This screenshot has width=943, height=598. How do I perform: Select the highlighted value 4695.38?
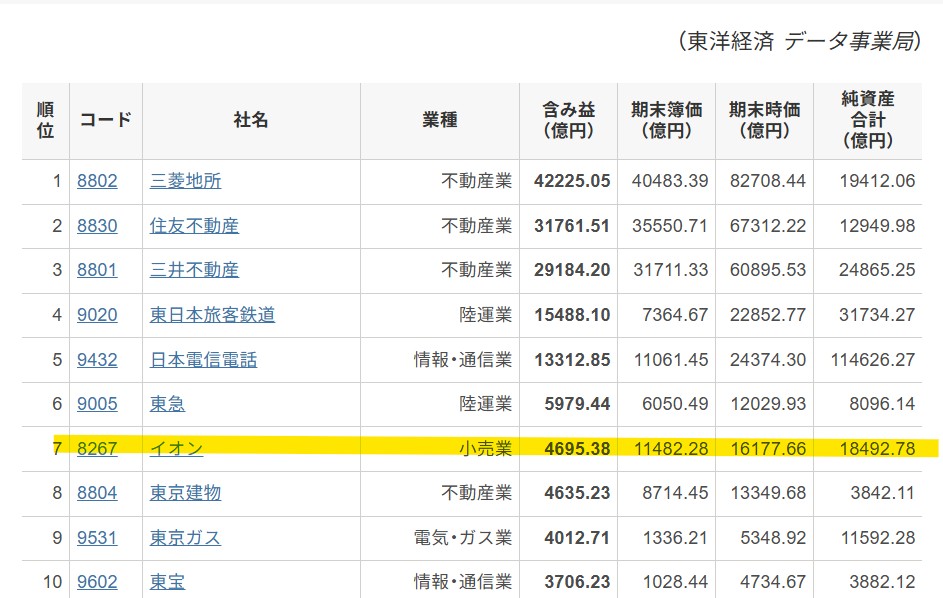(577, 449)
